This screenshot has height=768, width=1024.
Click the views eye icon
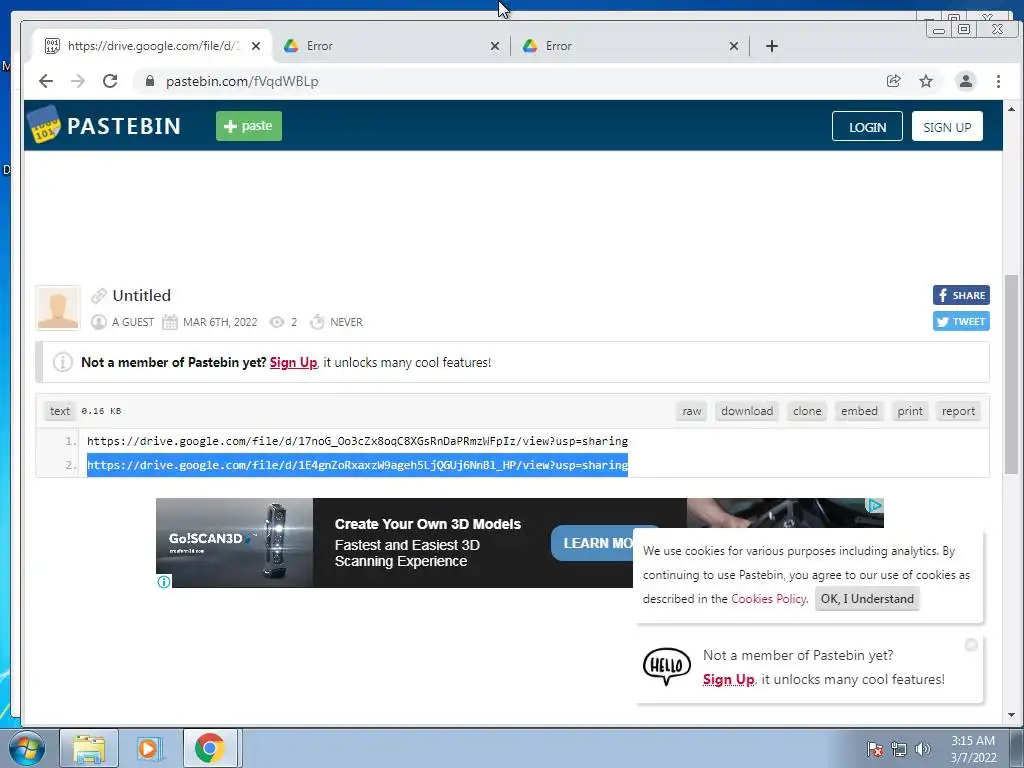pos(277,322)
